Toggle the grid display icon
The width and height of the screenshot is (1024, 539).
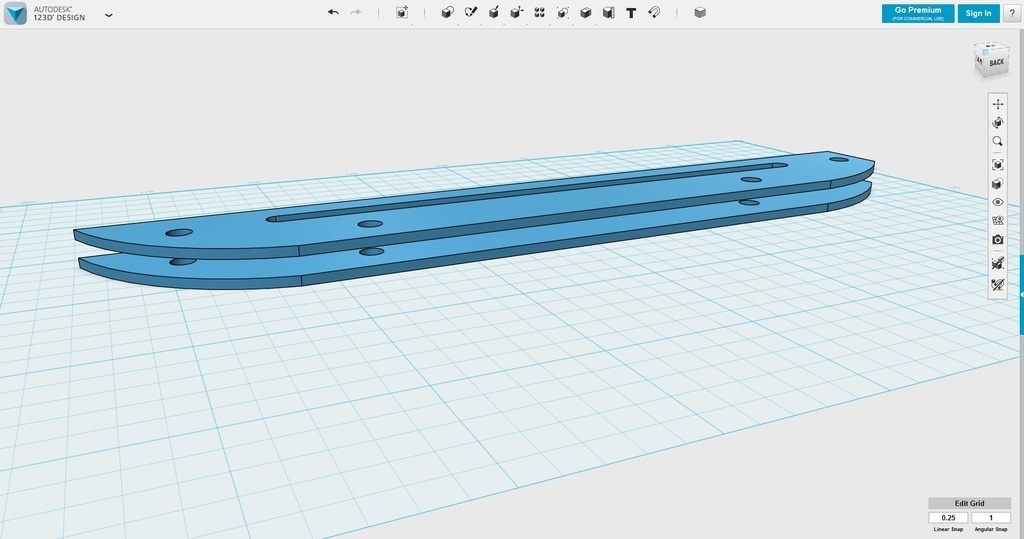click(x=997, y=221)
